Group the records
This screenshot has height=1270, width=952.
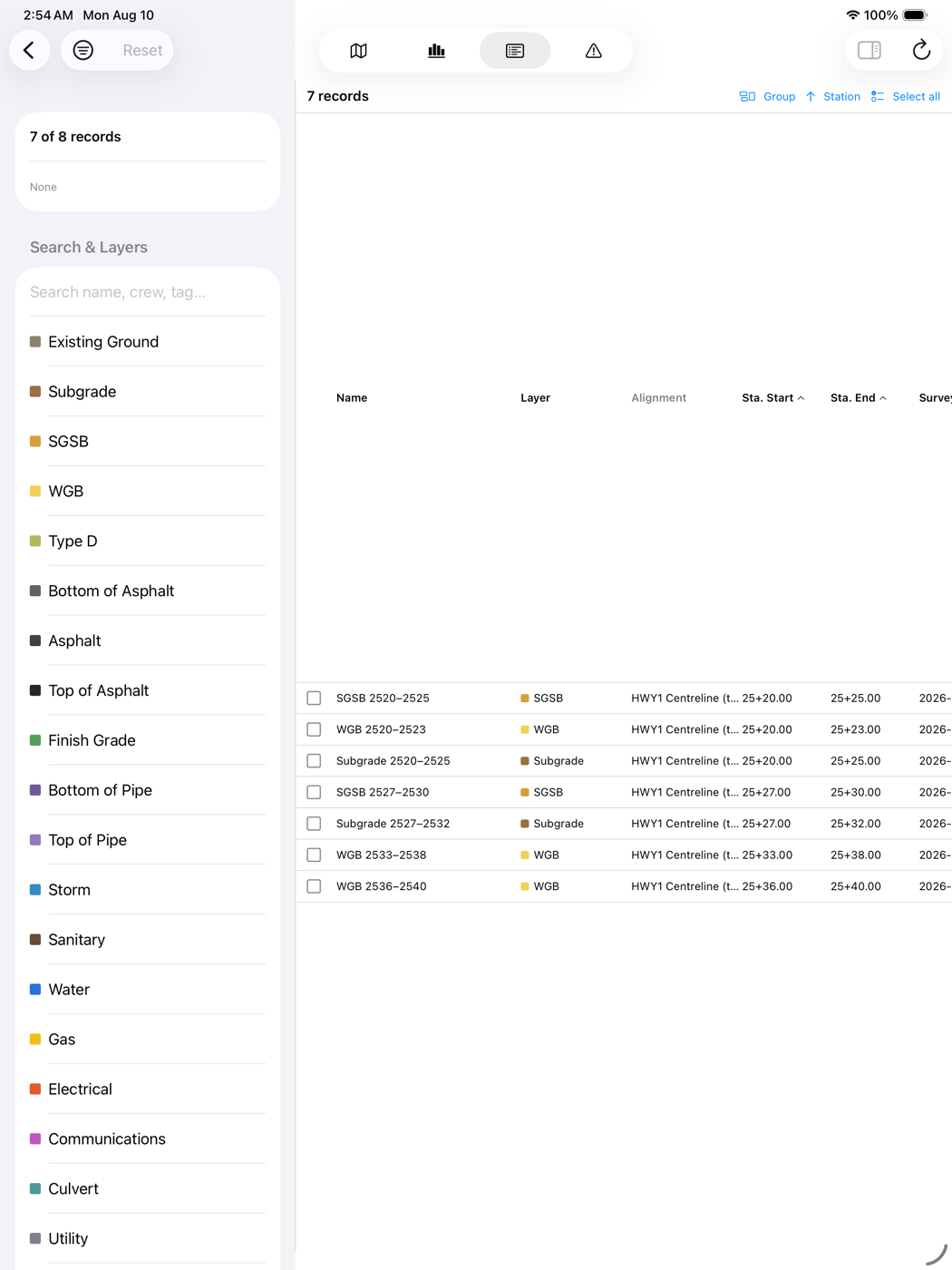[x=767, y=96]
